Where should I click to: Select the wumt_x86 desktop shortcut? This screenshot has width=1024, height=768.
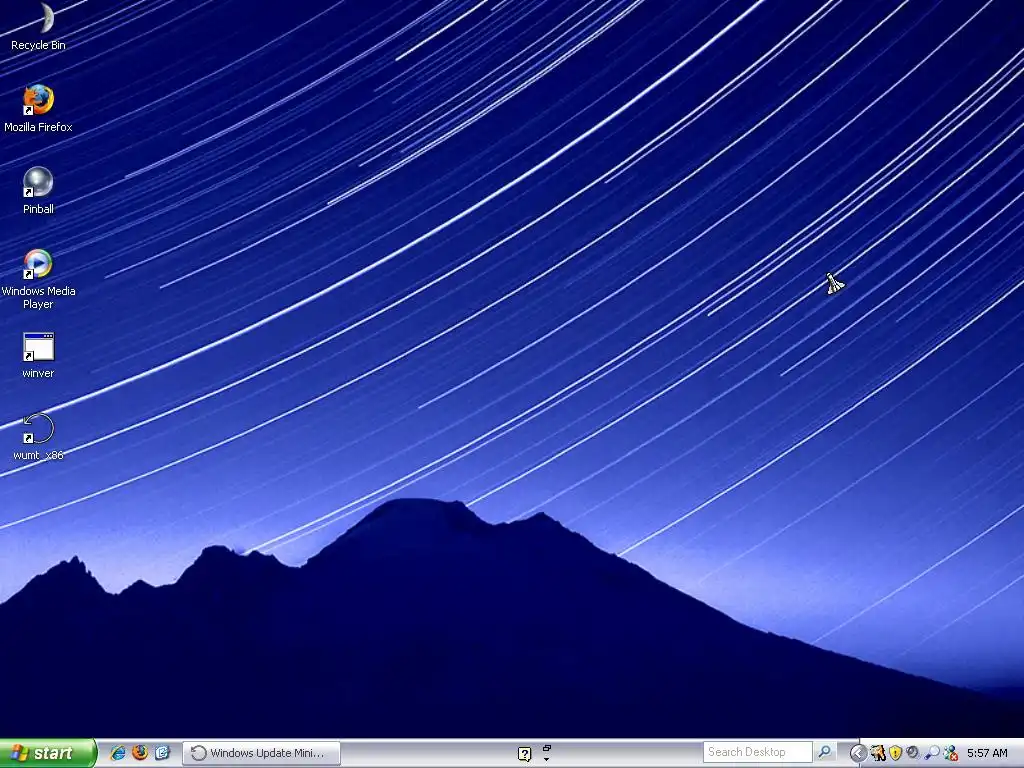pyautogui.click(x=39, y=438)
